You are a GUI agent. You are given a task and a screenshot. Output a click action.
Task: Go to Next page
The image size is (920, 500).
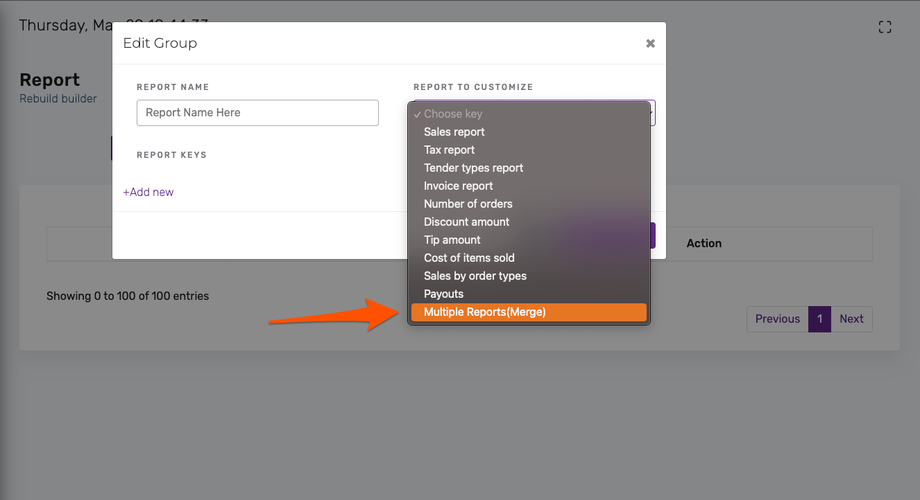pyautogui.click(x=851, y=319)
